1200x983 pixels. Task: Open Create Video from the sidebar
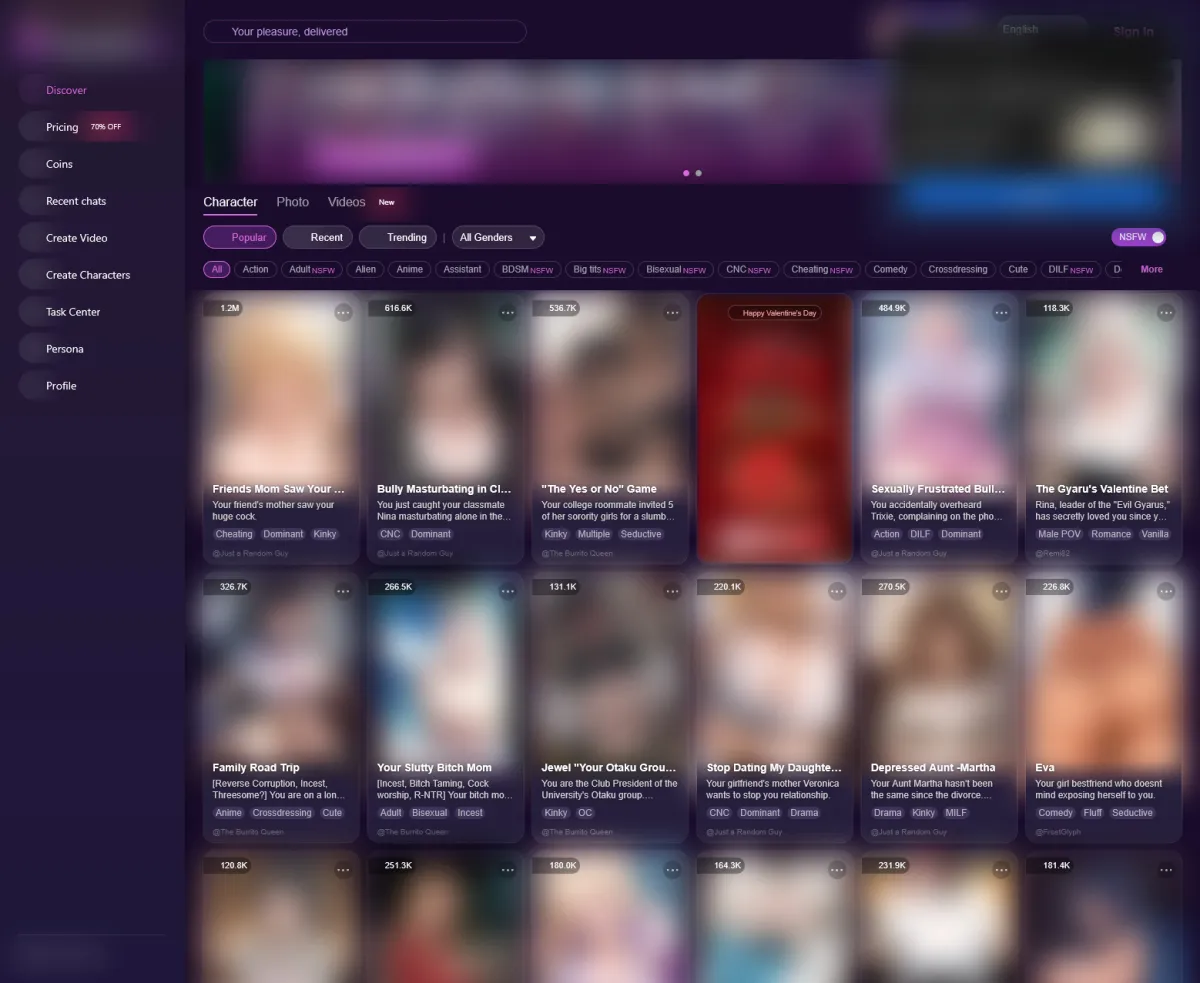(x=76, y=238)
